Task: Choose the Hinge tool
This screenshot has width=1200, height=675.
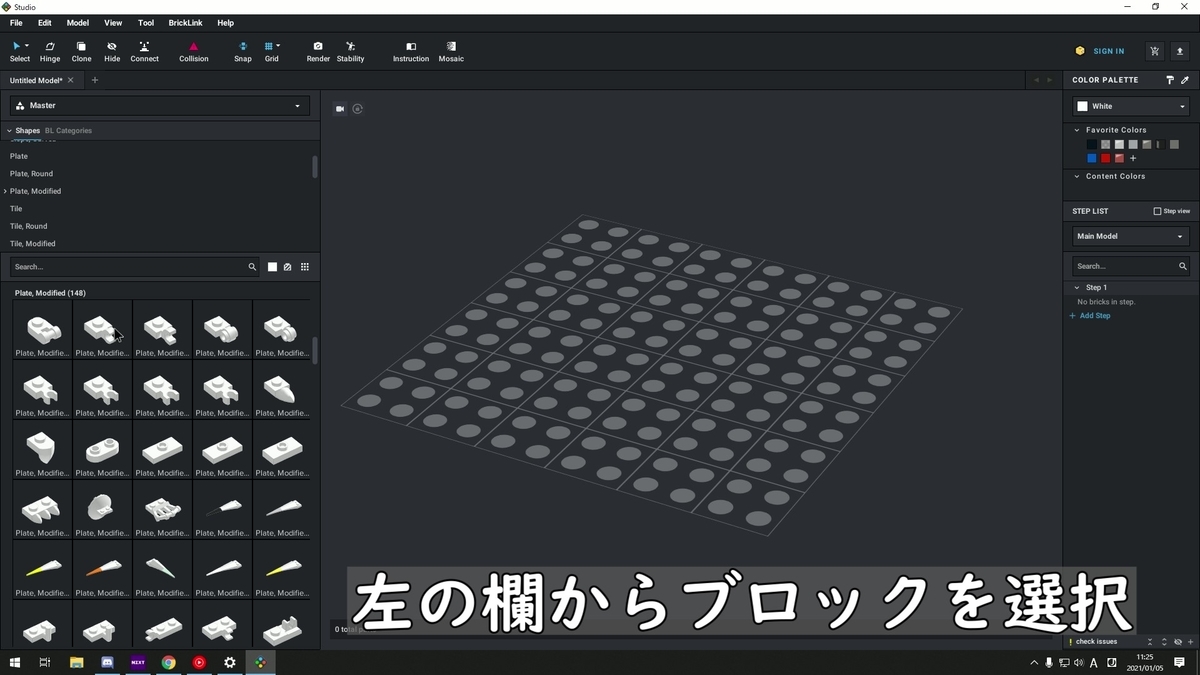Action: 49,51
